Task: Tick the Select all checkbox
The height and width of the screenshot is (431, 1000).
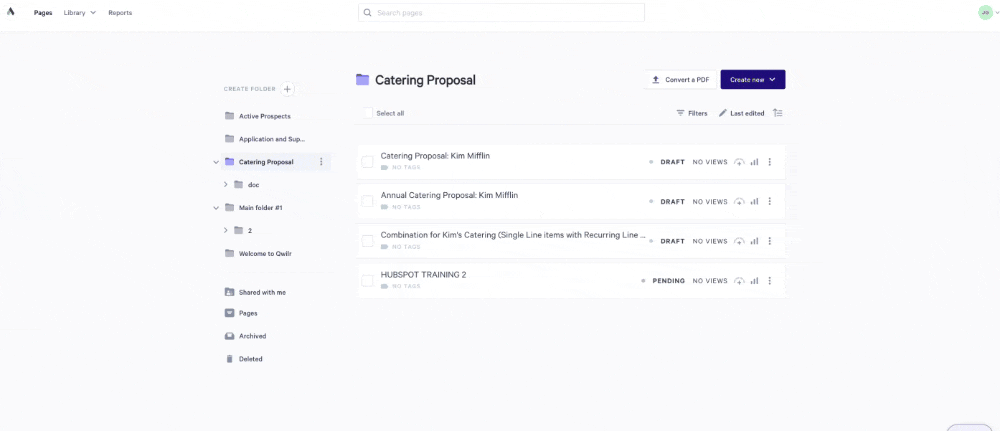Action: coord(367,113)
